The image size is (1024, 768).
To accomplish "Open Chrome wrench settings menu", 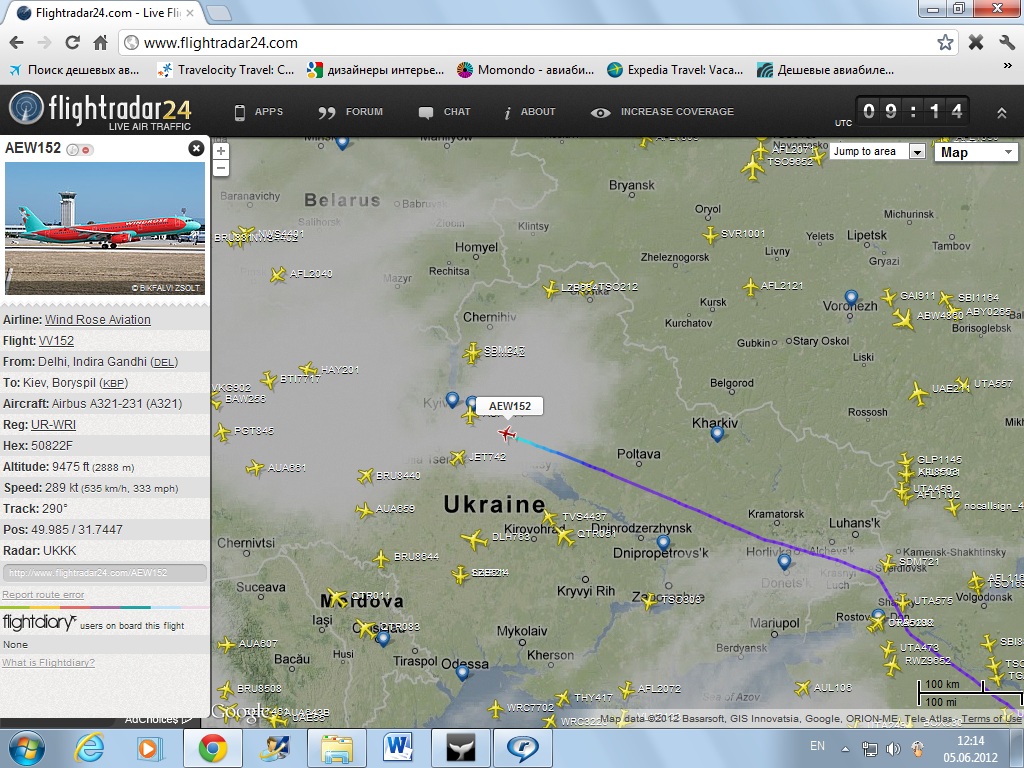I will pos(1006,42).
